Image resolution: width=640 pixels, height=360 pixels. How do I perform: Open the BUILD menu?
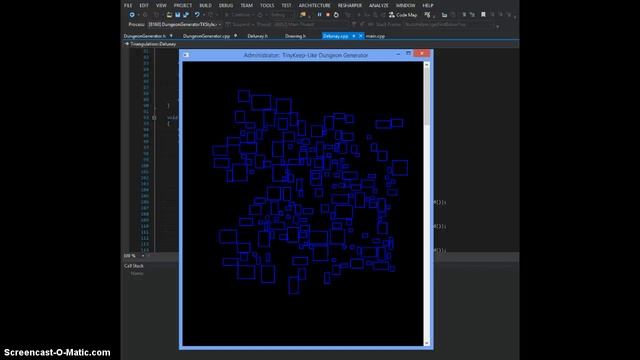pos(205,5)
